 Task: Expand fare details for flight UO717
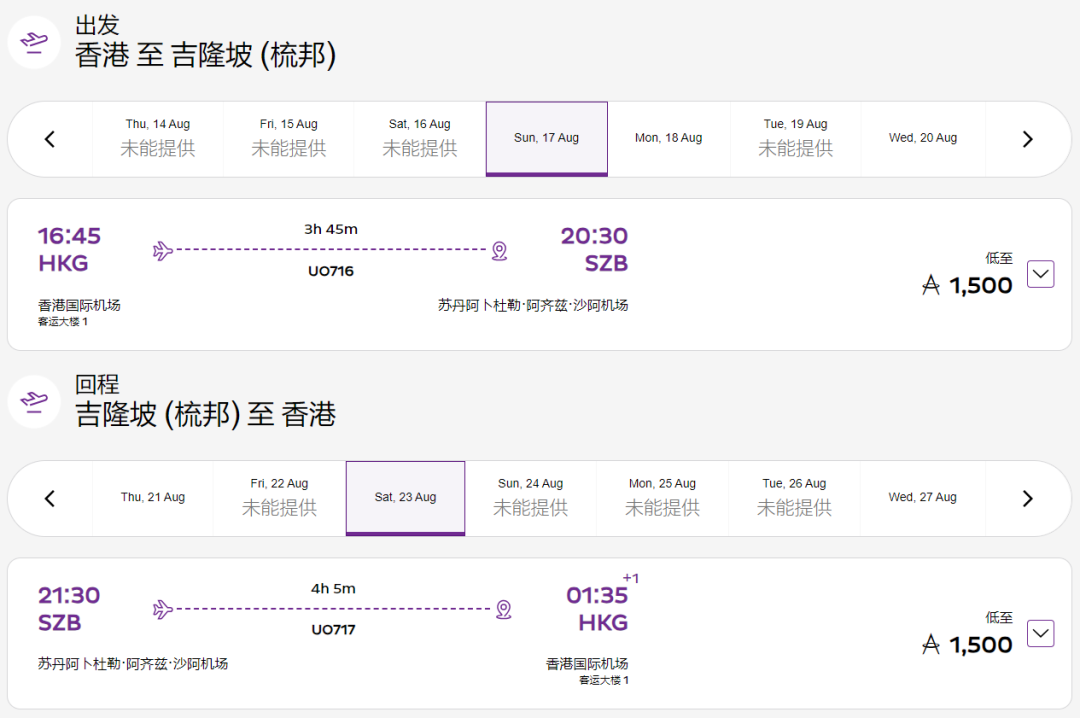1040,633
